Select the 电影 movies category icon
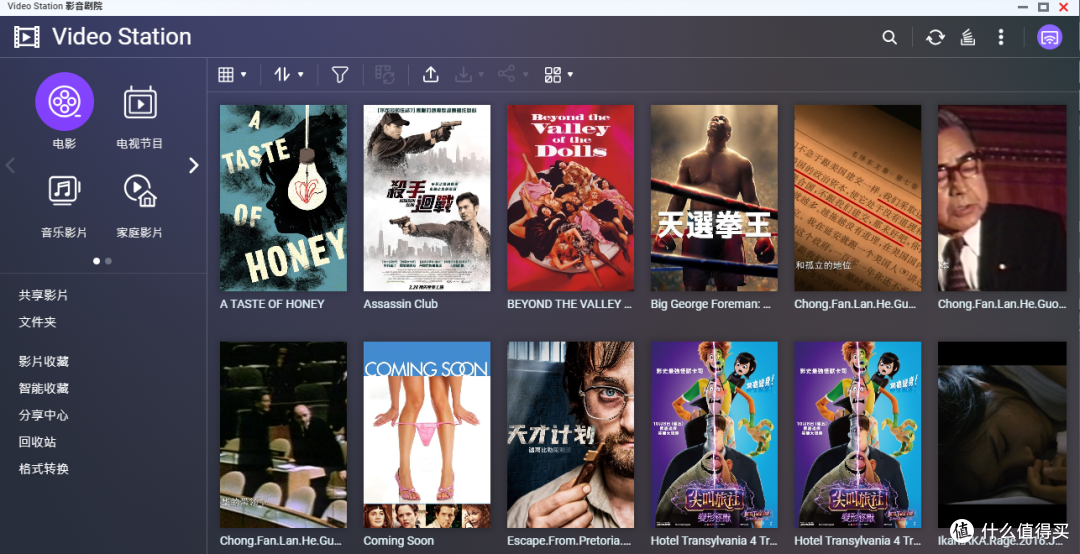The width and height of the screenshot is (1080, 554). 64,102
